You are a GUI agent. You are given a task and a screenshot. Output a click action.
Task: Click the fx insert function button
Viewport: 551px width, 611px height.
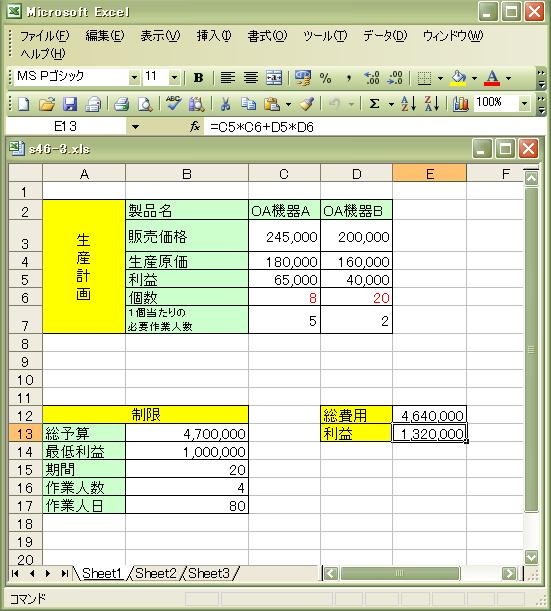195,126
